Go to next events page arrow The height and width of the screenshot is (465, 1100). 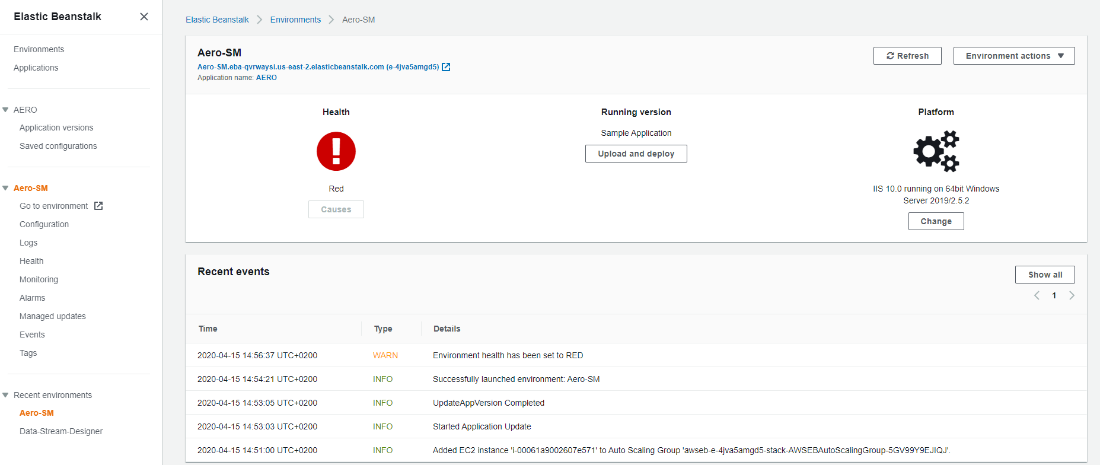(1071, 296)
